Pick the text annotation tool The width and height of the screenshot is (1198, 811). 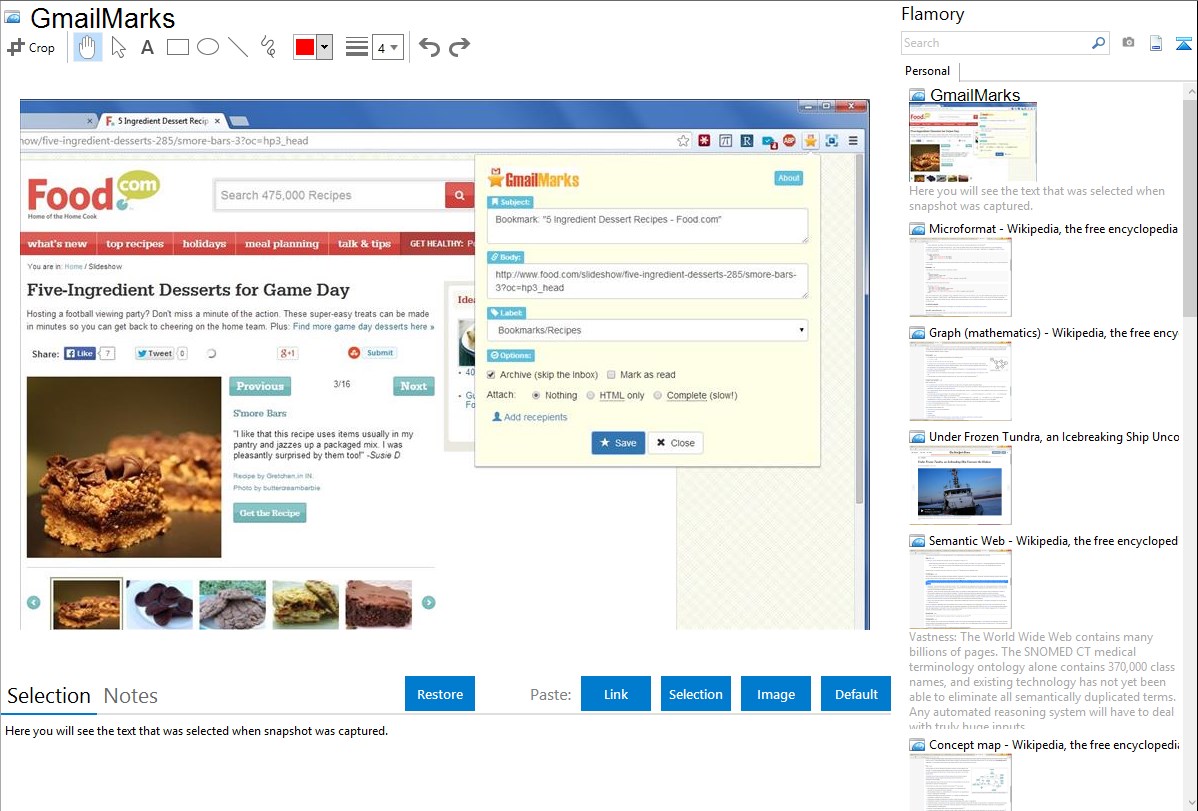tap(147, 47)
